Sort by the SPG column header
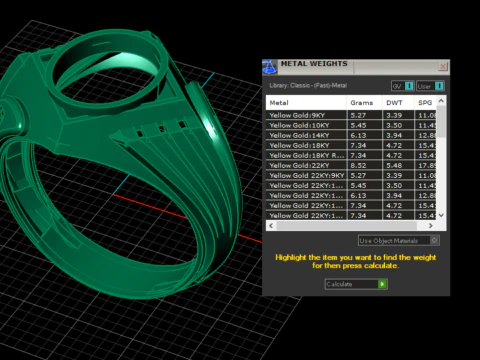Image resolution: width=480 pixels, height=360 pixels. [x=425, y=103]
